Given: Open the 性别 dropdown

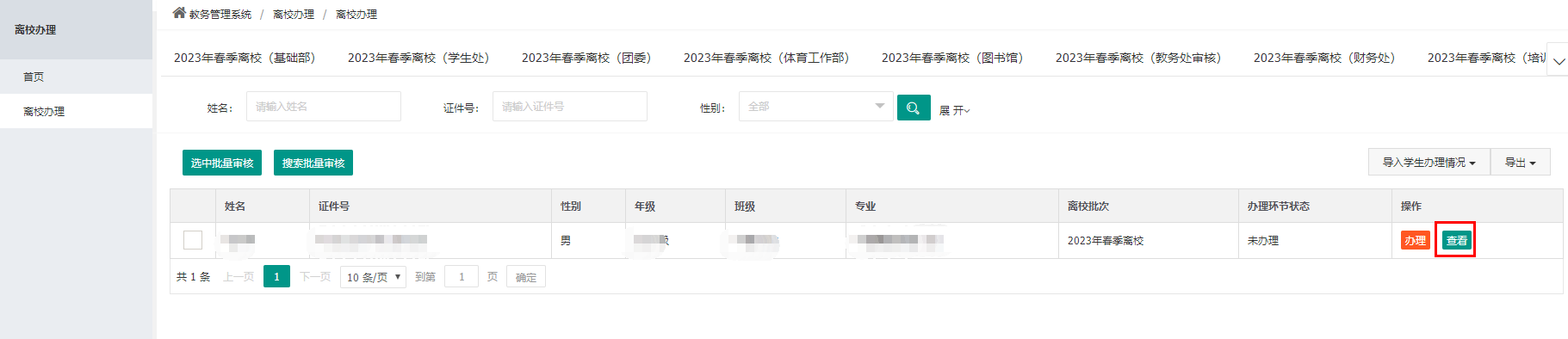Looking at the screenshot, I should pyautogui.click(x=816, y=107).
